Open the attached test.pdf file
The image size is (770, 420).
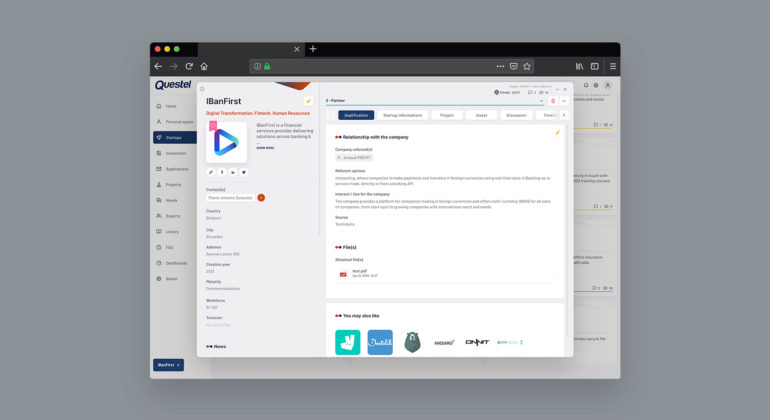[x=445, y=274]
